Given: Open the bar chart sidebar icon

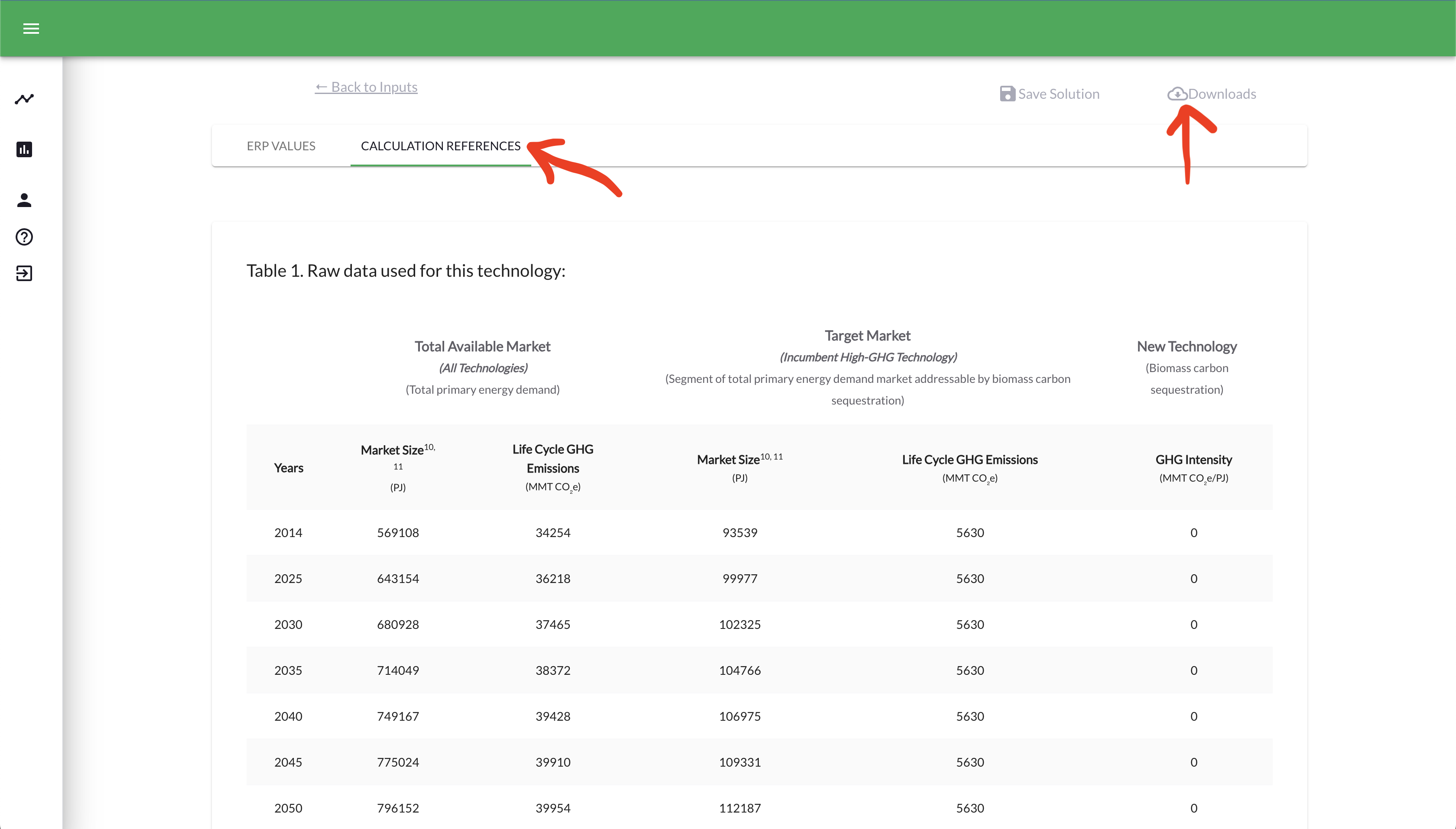Looking at the screenshot, I should pyautogui.click(x=24, y=149).
